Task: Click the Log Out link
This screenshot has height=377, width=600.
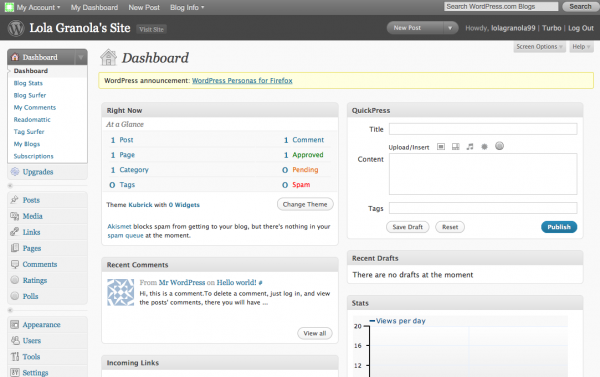Action: point(581,28)
